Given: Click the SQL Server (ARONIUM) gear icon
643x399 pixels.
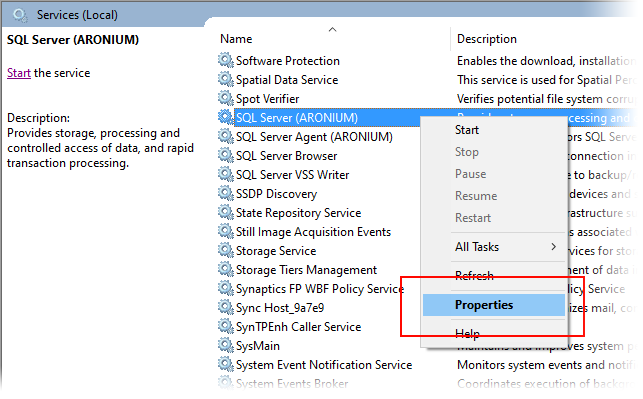Looking at the screenshot, I should (226, 117).
